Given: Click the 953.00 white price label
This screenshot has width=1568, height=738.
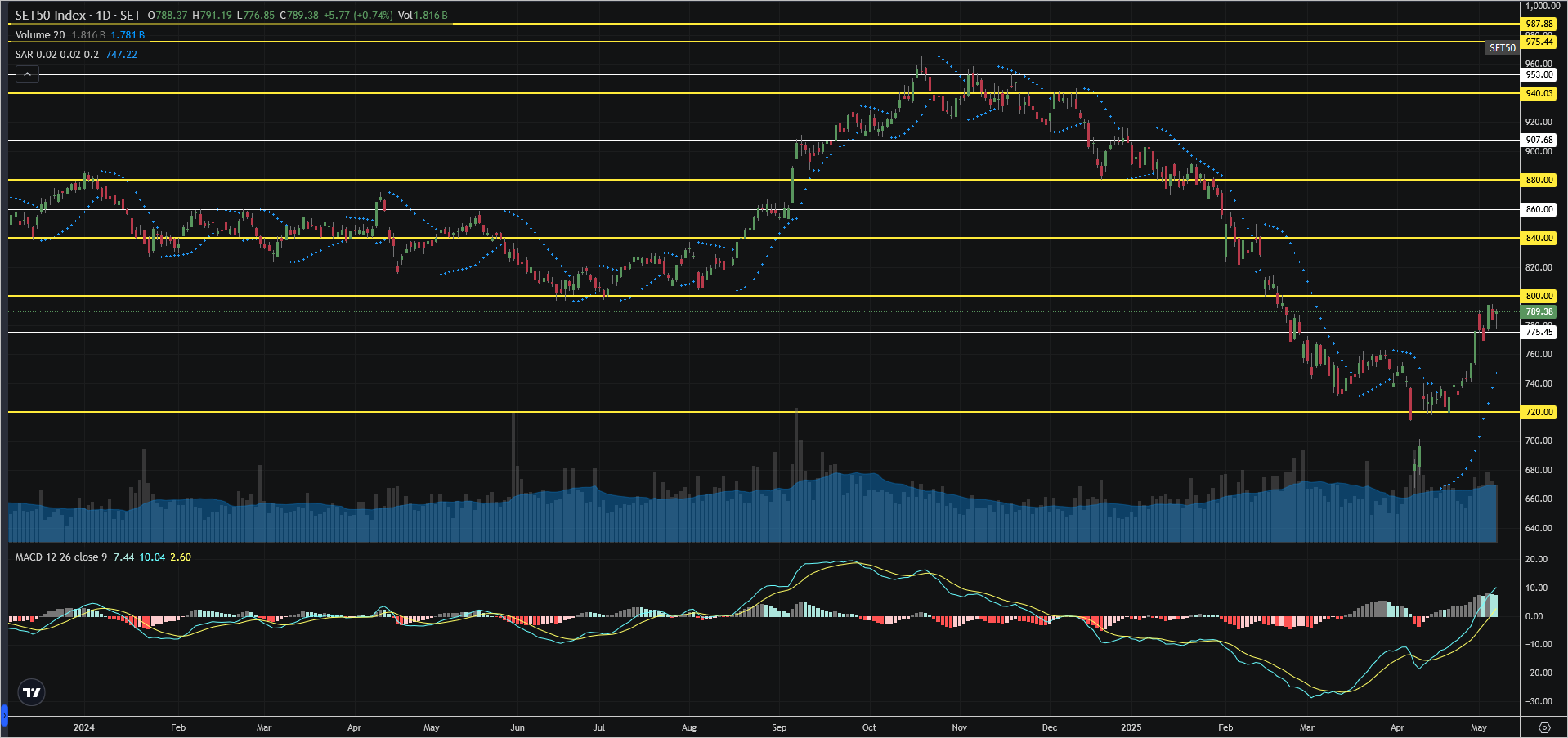Looking at the screenshot, I should coord(1539,74).
